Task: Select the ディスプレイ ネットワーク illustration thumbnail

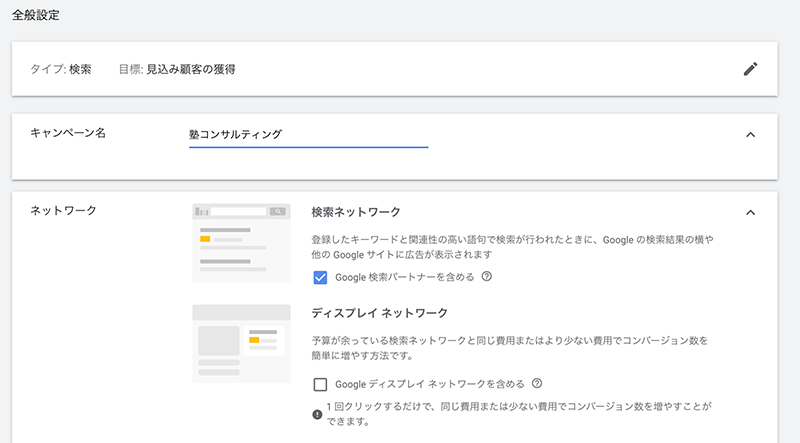Action: point(241,344)
